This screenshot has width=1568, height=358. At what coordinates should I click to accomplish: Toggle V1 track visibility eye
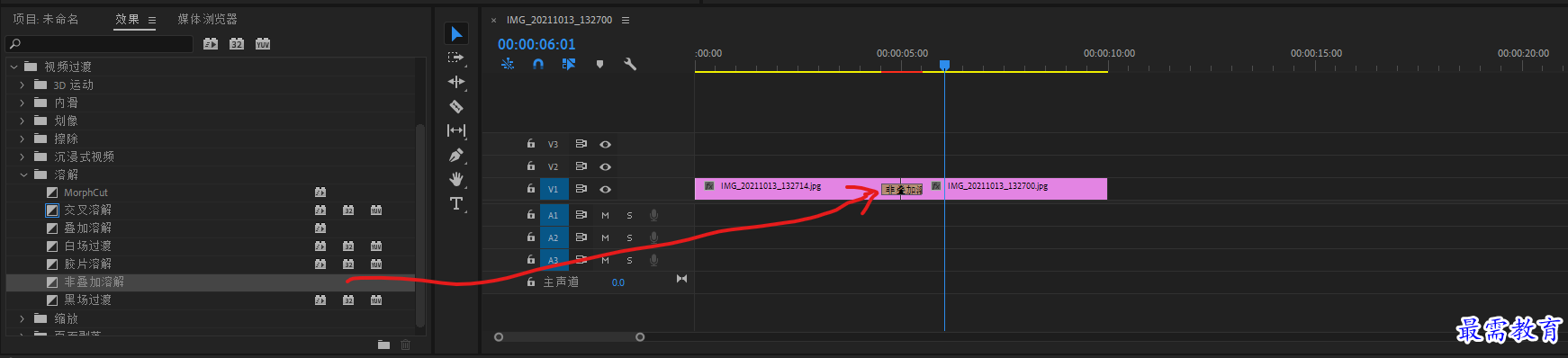point(606,189)
